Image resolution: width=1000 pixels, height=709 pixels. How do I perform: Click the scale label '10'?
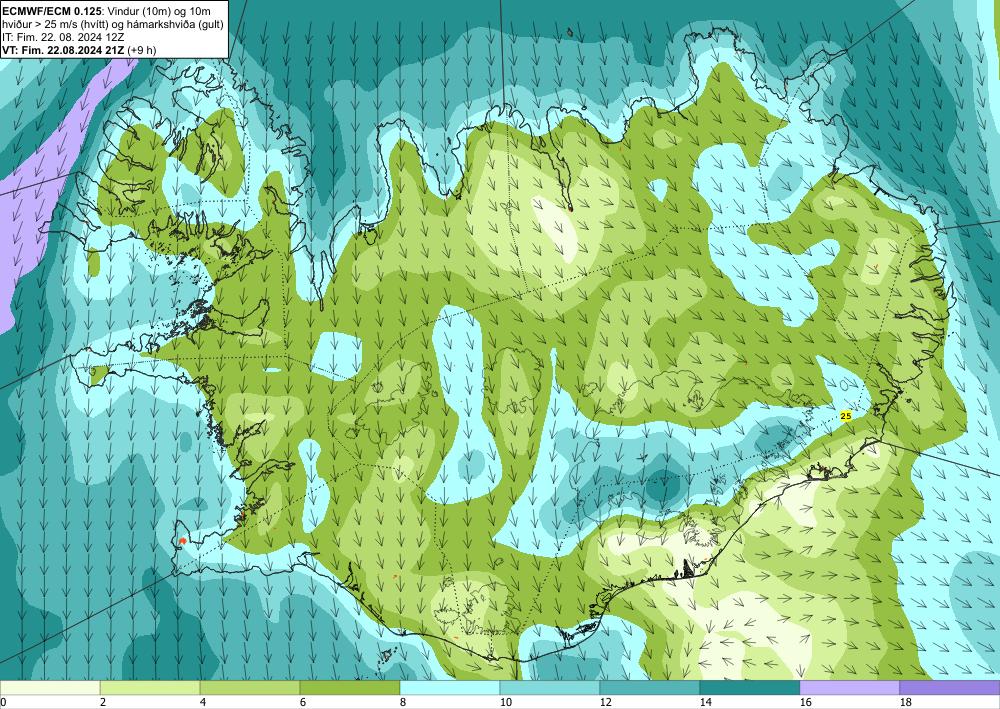pyautogui.click(x=505, y=702)
